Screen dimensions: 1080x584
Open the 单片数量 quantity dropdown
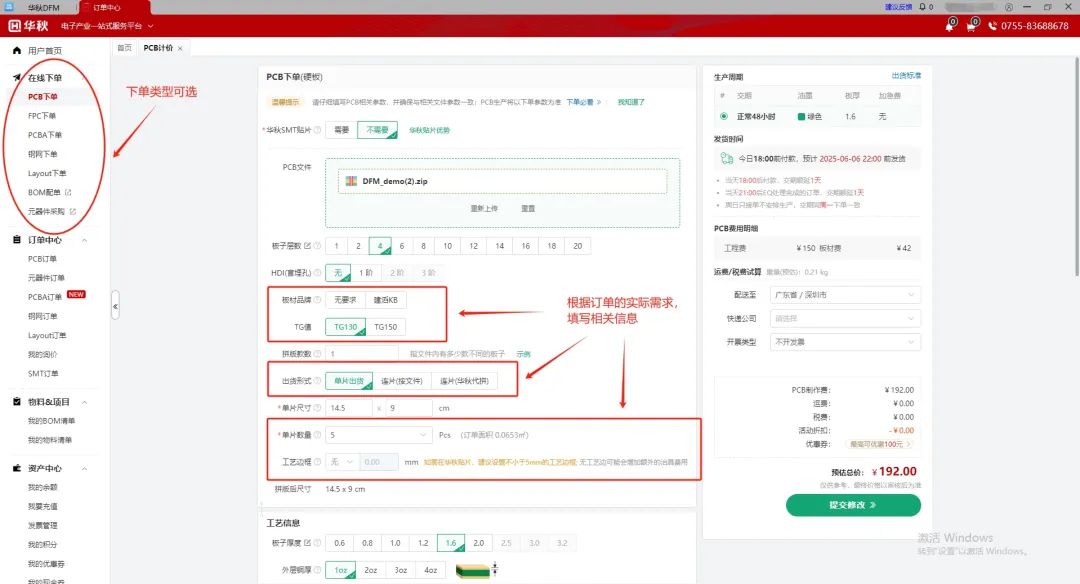tap(379, 435)
